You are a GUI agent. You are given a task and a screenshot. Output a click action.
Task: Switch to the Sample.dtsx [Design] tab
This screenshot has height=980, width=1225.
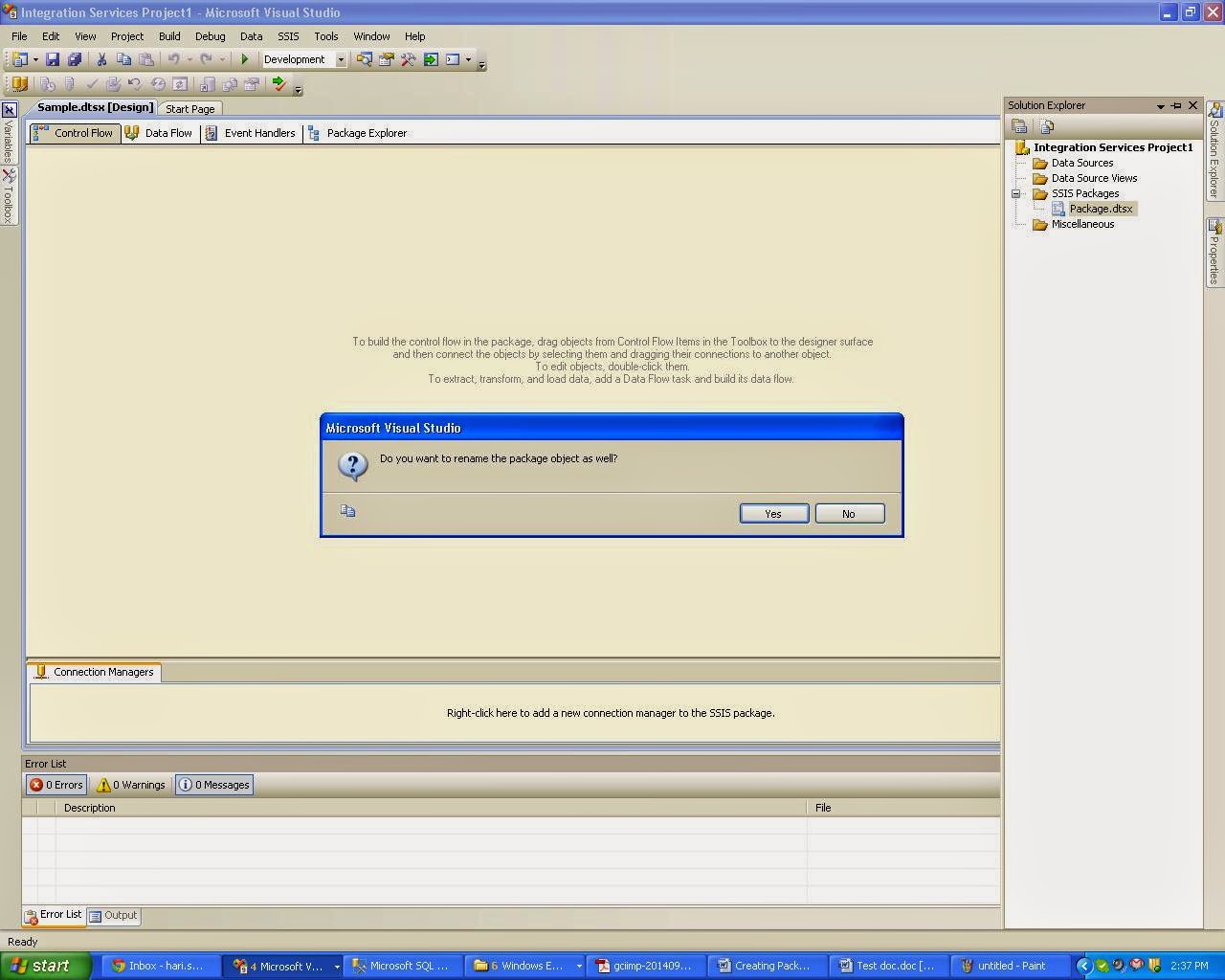95,107
